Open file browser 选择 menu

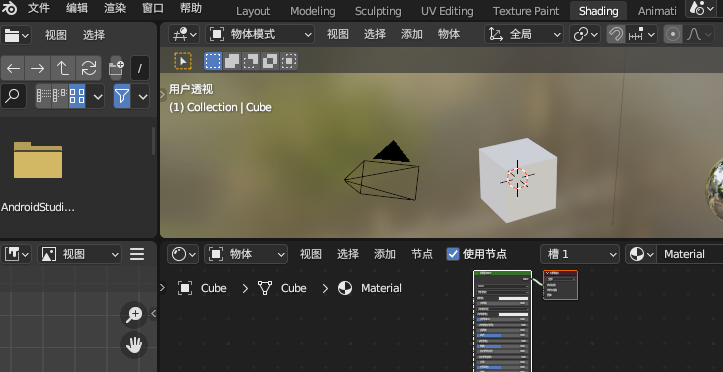(x=94, y=35)
